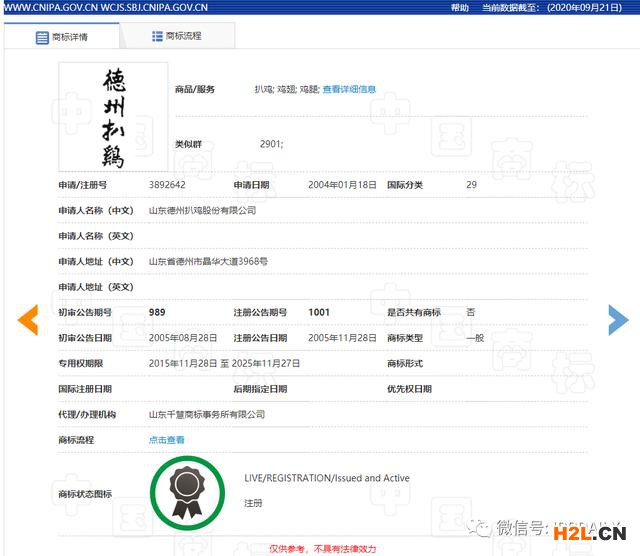The width and height of the screenshot is (640, 556).
Task: Click the data date (2020年09月21日) text
Action: (x=584, y=8)
